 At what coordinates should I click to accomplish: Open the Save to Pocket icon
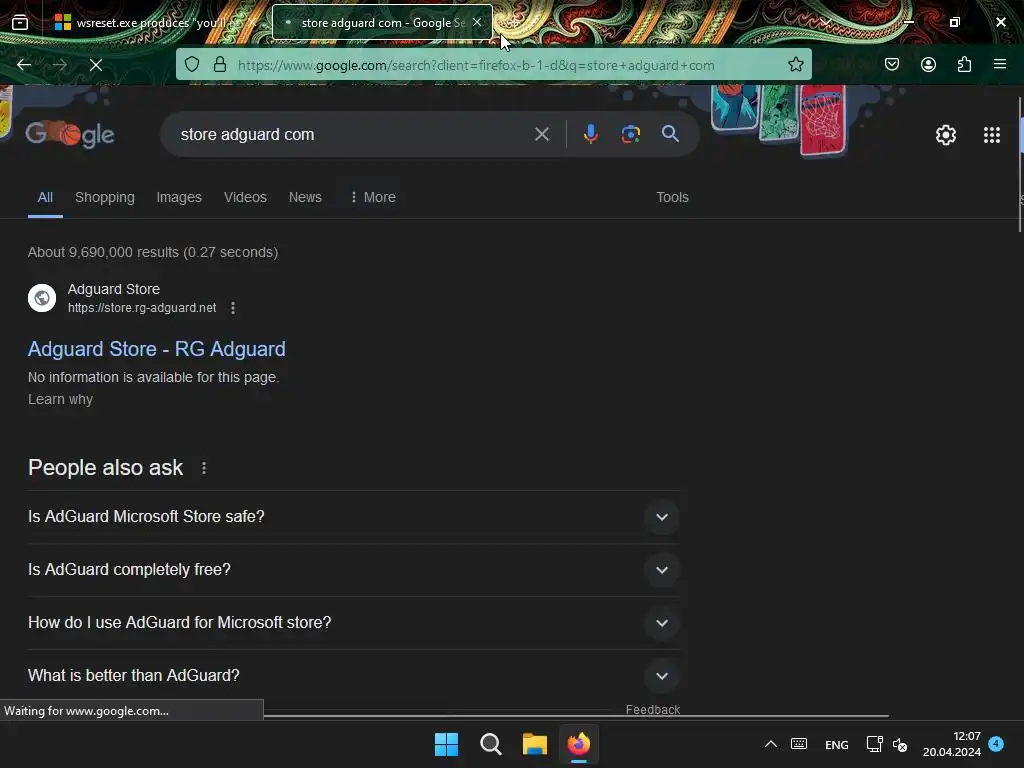(x=892, y=64)
